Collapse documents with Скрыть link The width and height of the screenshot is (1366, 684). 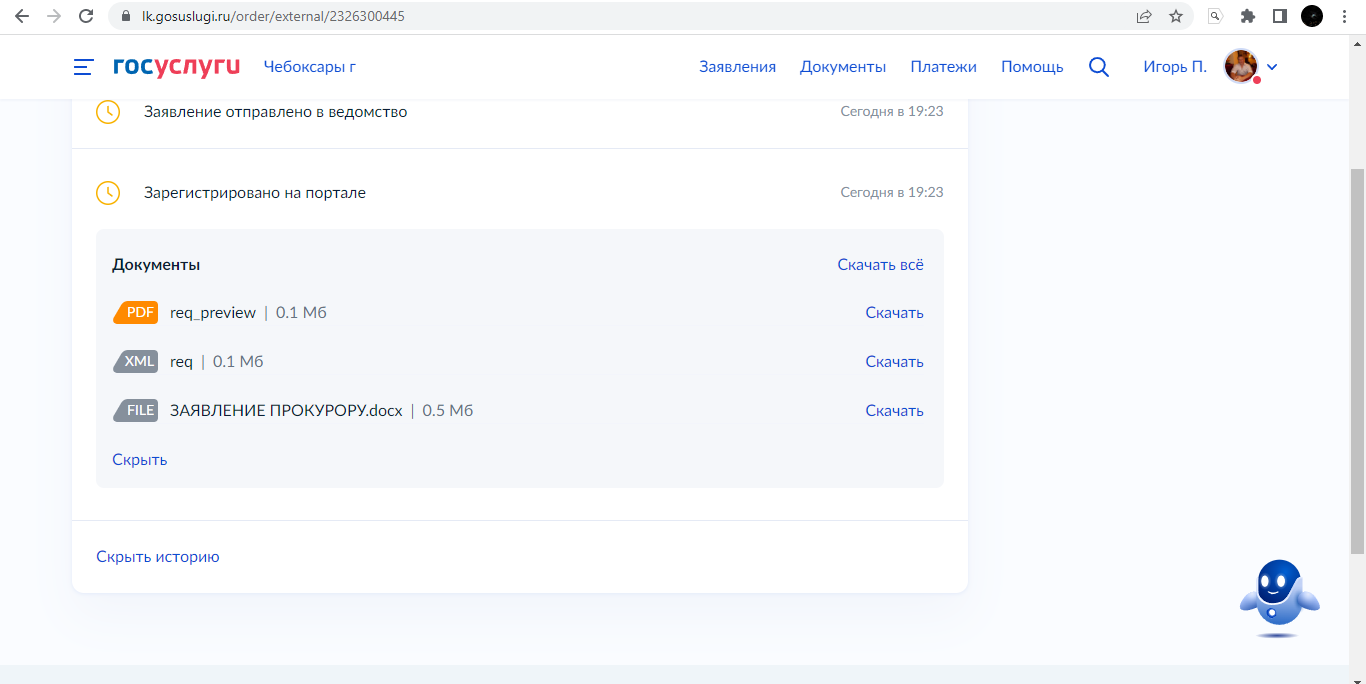tap(139, 460)
